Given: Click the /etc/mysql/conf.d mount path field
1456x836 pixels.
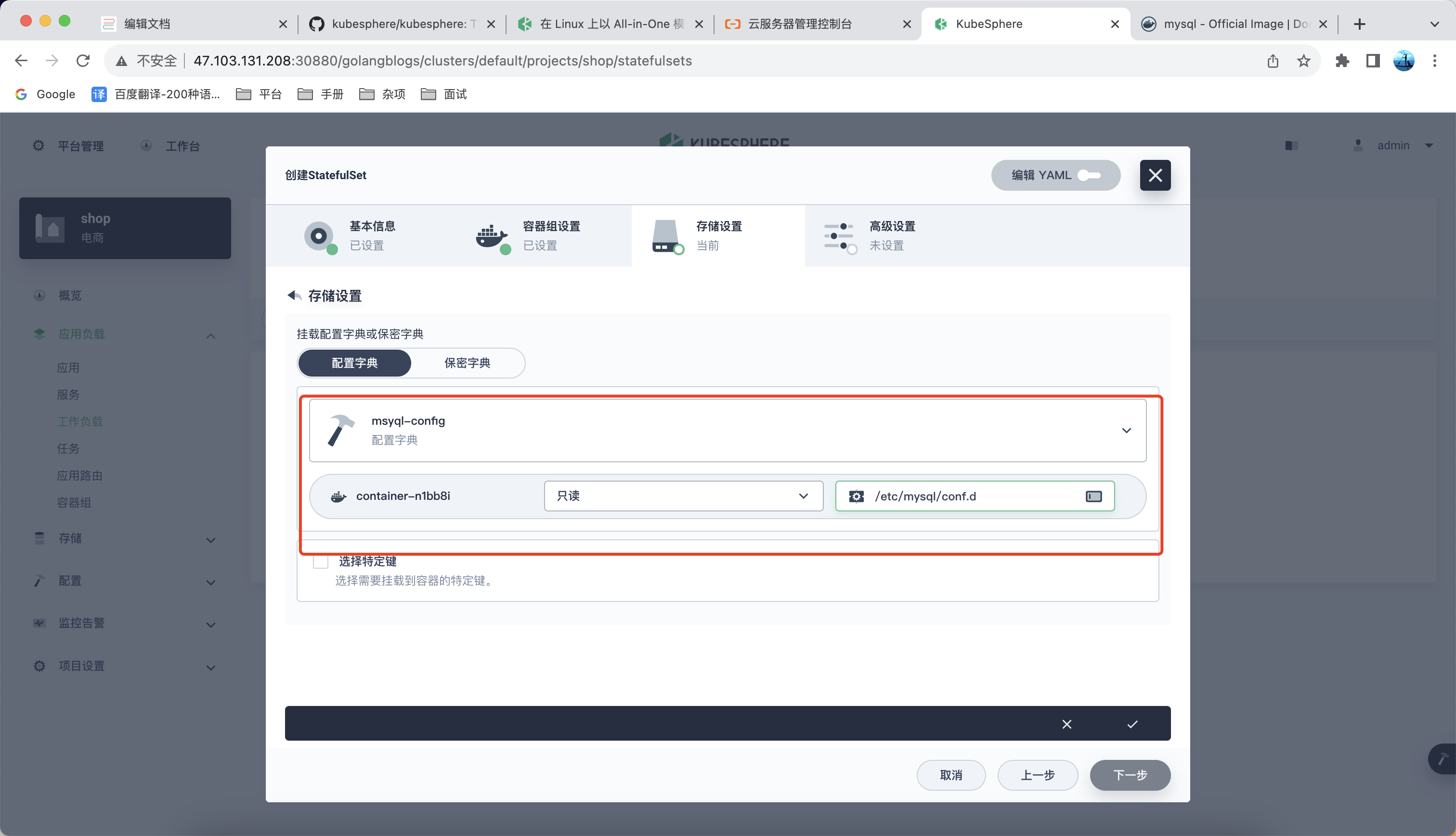Looking at the screenshot, I should [975, 496].
